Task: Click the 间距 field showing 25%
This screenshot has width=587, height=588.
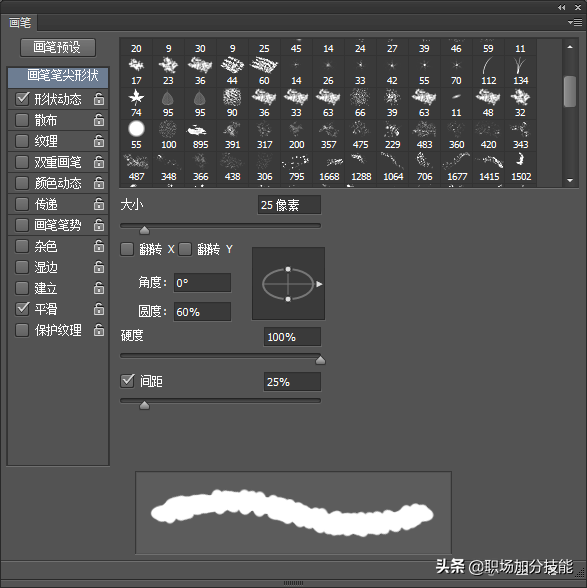Action: point(292,382)
